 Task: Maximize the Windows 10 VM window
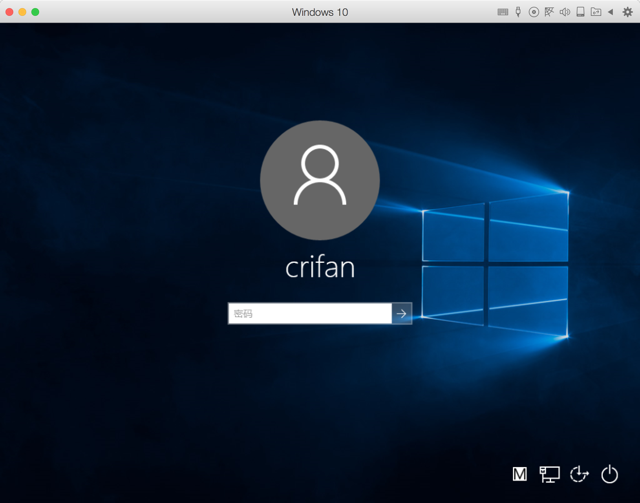tap(36, 12)
